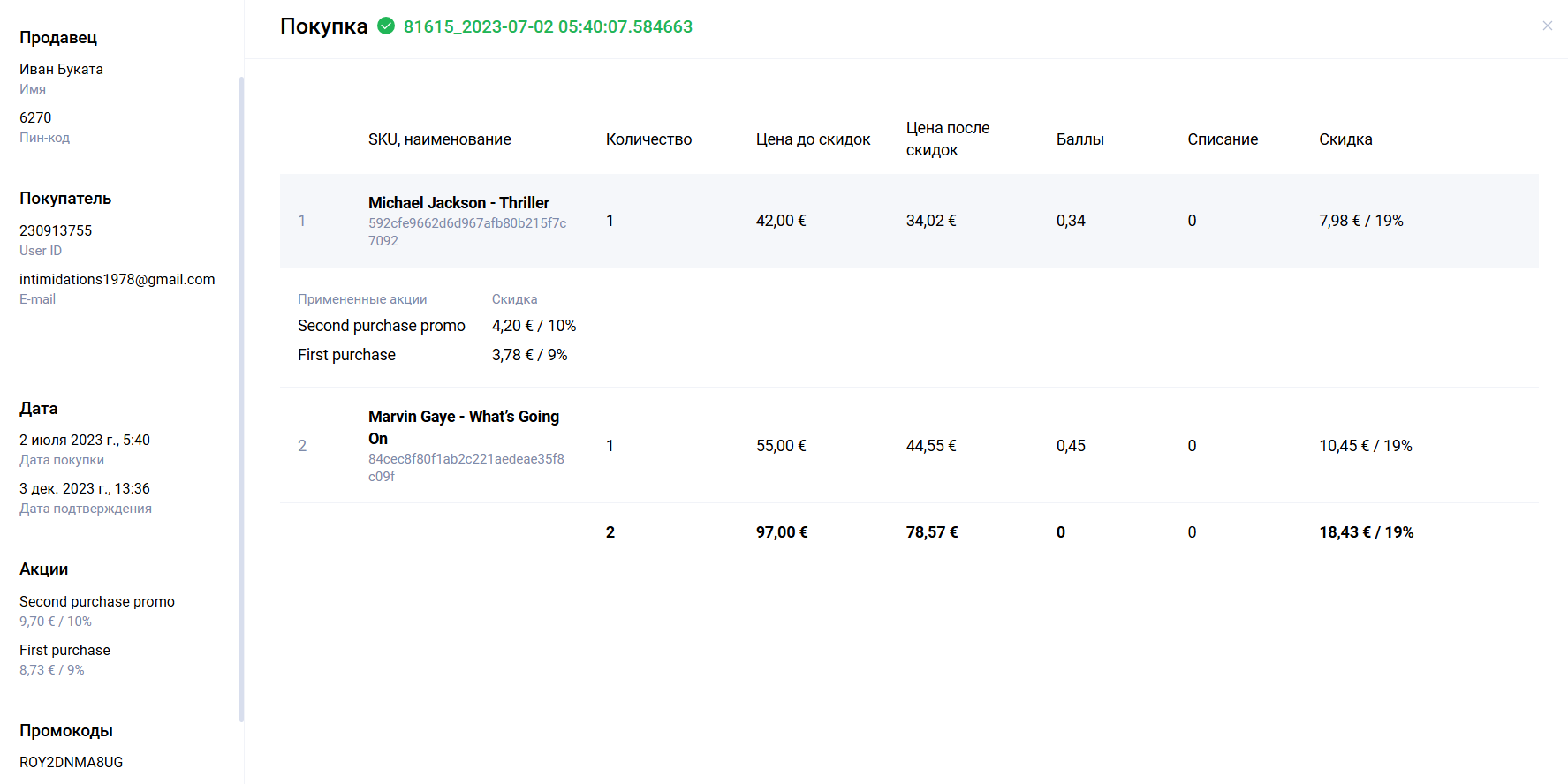
Task: Select buyer email intimidations1978@gmail.com
Action: [x=117, y=279]
